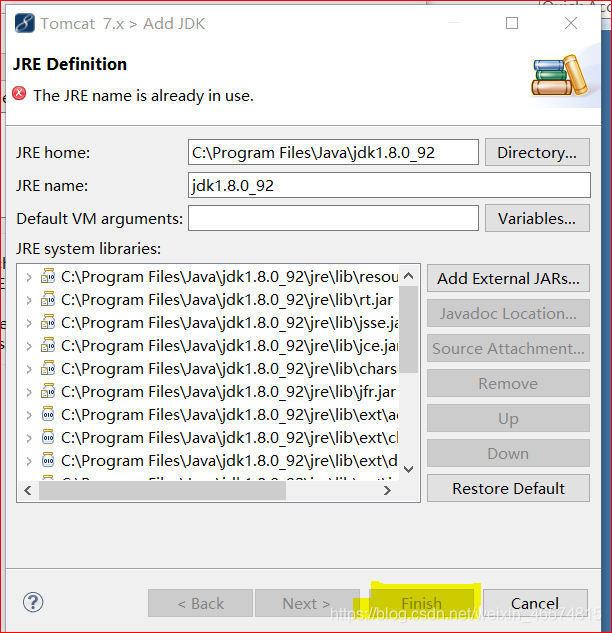
Task: Click the help question mark icon
Action: (33, 603)
